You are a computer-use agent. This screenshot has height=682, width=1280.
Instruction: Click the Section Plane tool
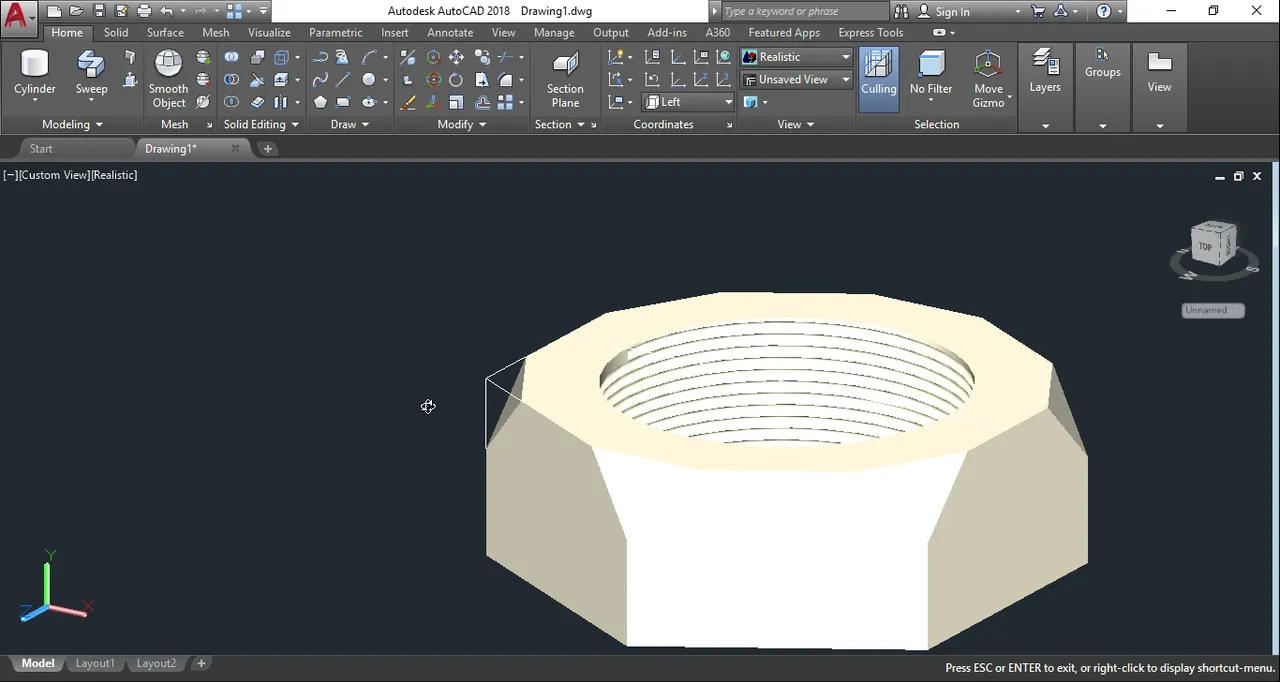click(565, 79)
